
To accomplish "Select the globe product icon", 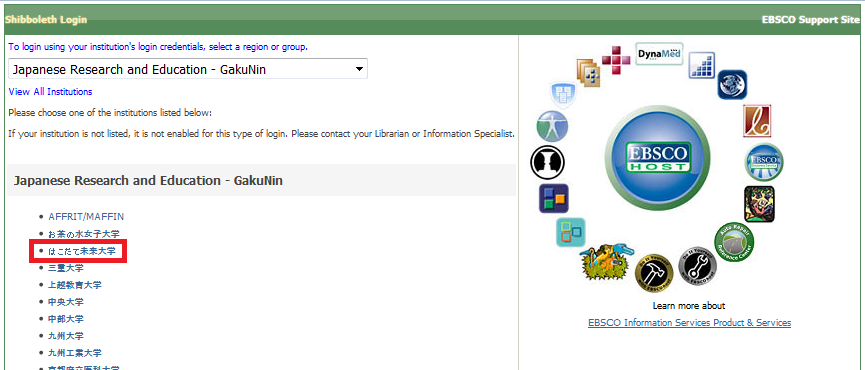I will [x=732, y=85].
